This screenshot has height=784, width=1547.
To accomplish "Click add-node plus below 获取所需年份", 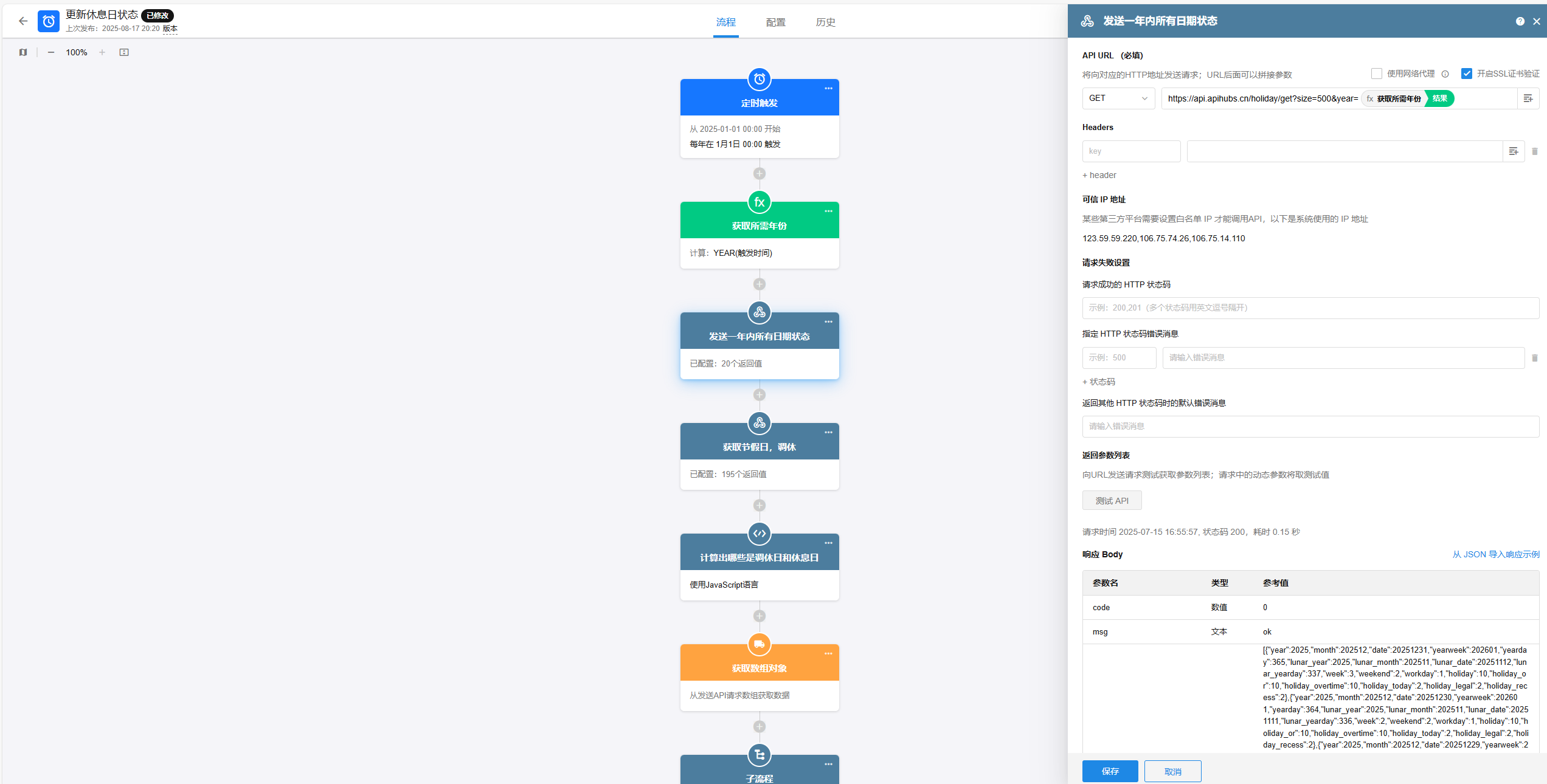I will (760, 284).
